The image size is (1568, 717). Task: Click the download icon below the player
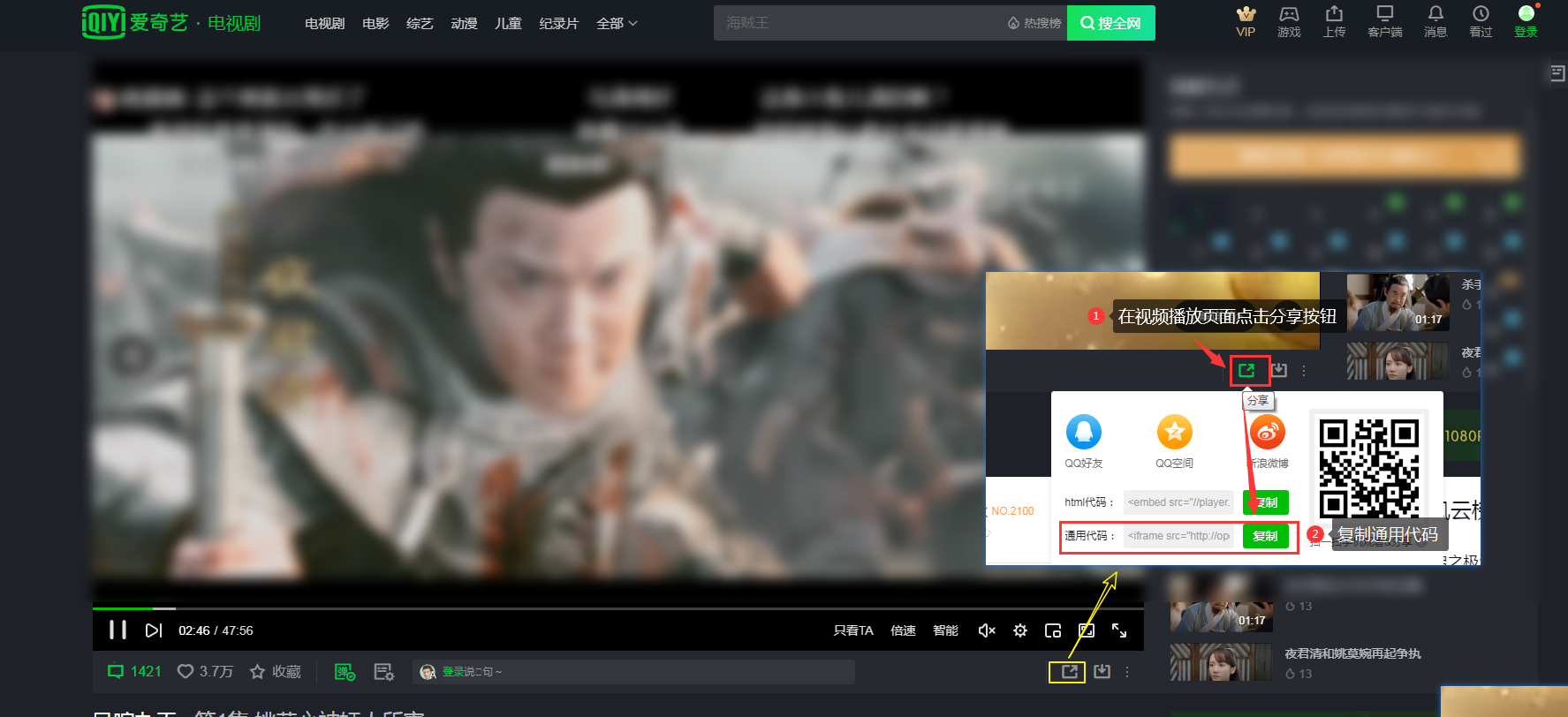tap(1102, 672)
